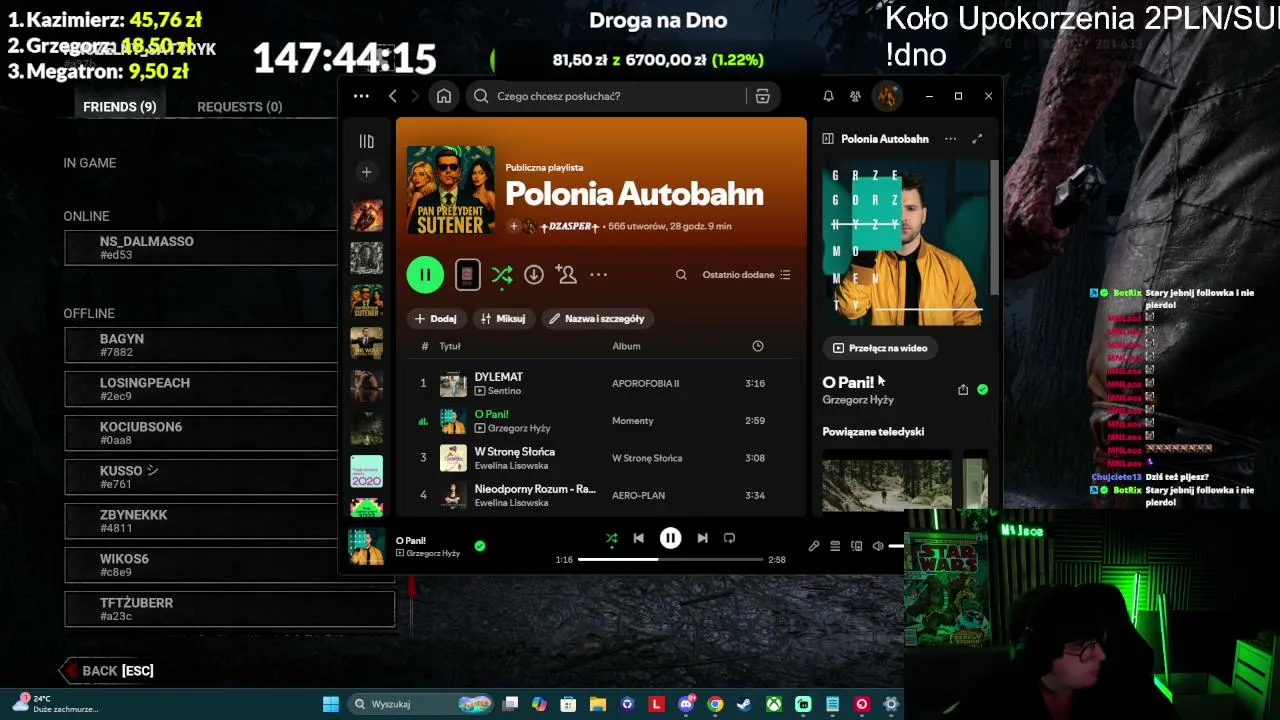Download the Polonia Autobahn playlist
This screenshot has width=1280, height=720.
coord(534,275)
